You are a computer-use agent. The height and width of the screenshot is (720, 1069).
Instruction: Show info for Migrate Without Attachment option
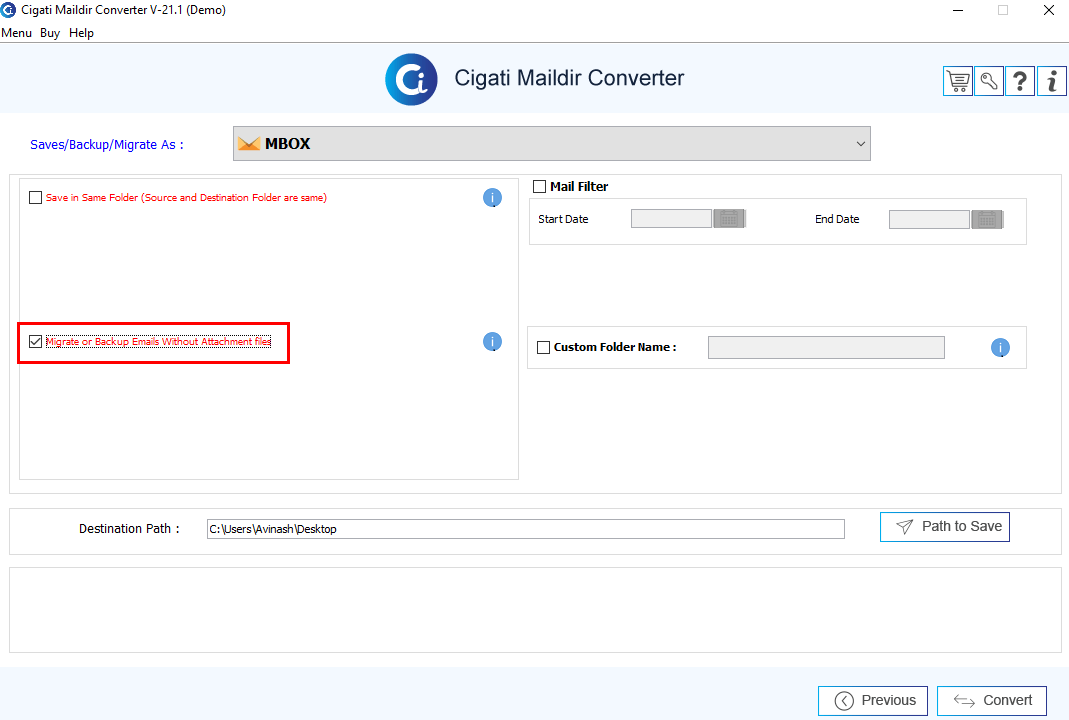pyautogui.click(x=492, y=342)
